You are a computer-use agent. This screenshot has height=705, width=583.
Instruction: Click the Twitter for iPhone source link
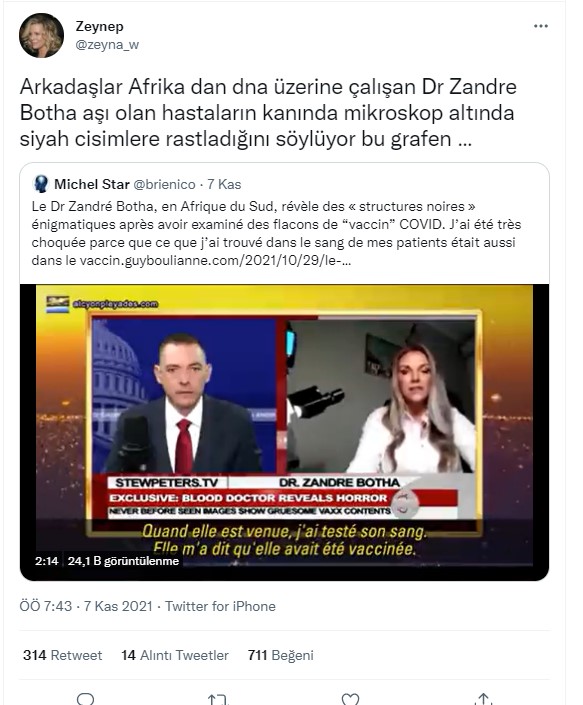pos(220,606)
